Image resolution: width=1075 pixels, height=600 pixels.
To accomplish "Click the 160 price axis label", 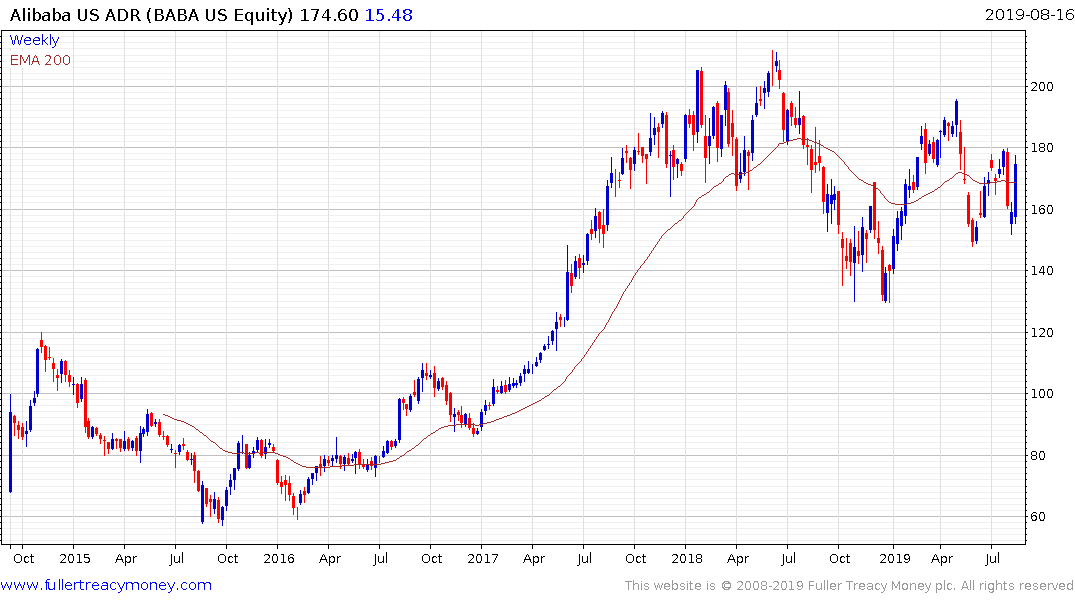I will (x=1042, y=210).
